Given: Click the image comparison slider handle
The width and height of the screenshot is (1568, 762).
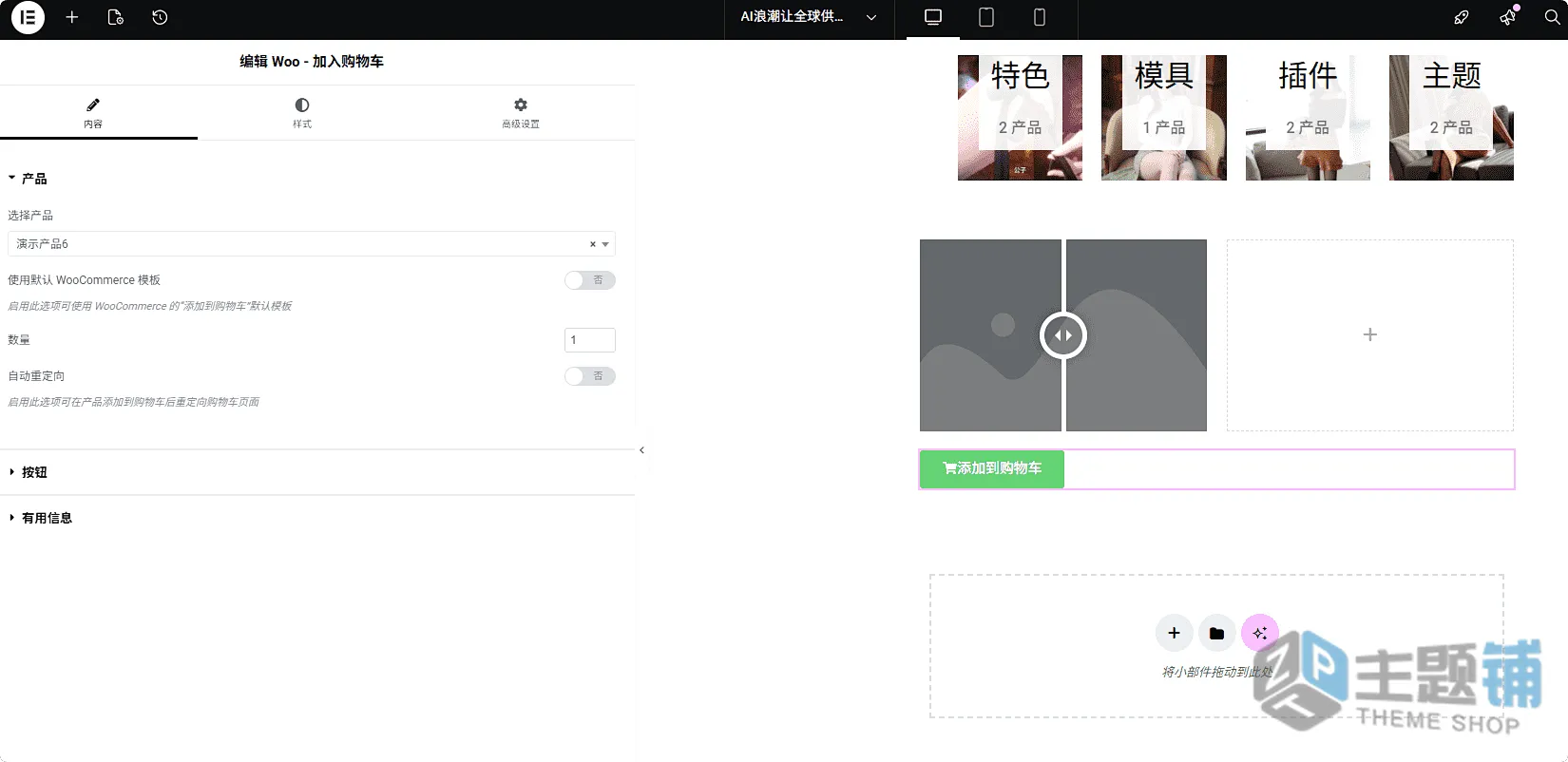Looking at the screenshot, I should point(1063,335).
